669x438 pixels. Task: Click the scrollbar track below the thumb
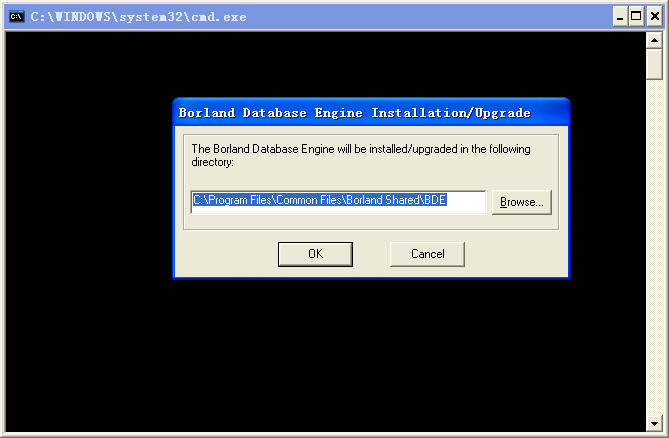point(654,247)
